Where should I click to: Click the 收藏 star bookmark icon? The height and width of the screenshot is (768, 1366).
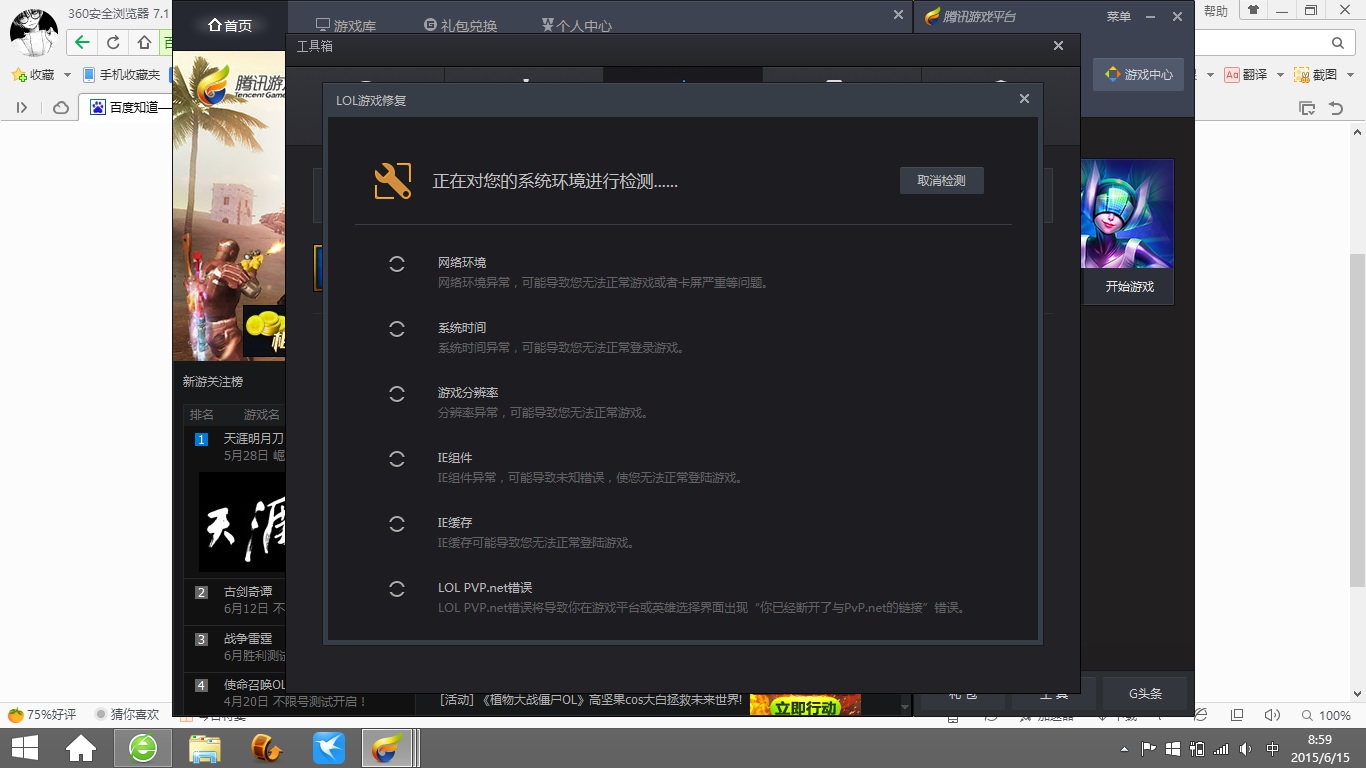click(19, 75)
